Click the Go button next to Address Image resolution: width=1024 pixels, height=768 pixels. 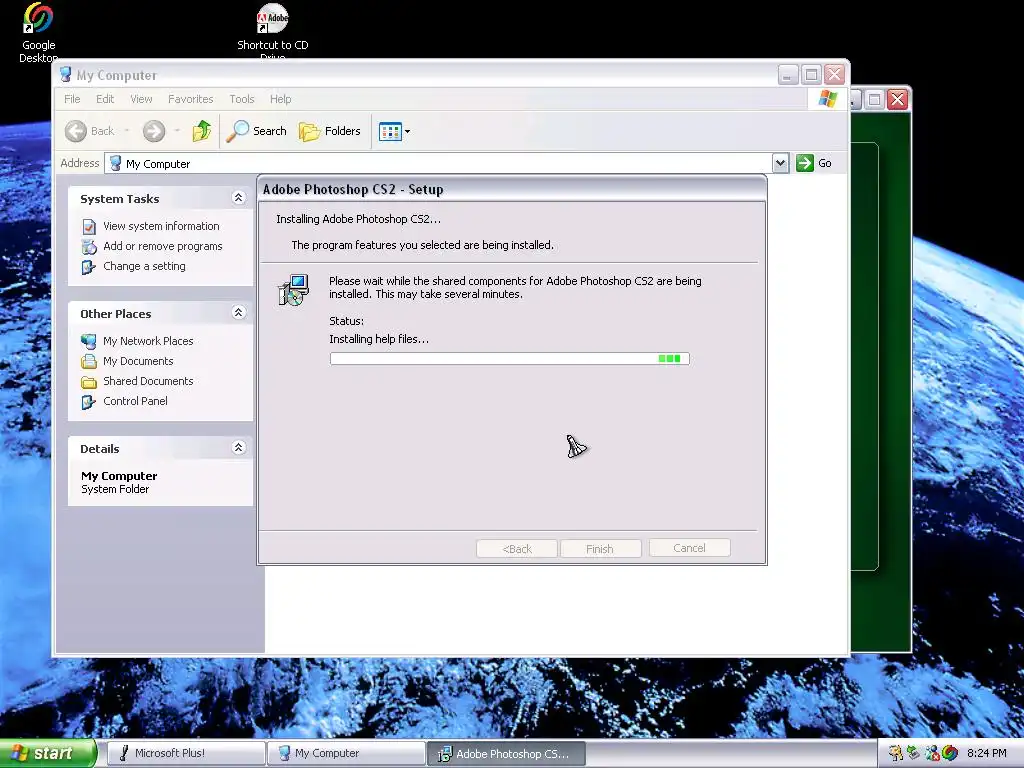[x=814, y=163]
